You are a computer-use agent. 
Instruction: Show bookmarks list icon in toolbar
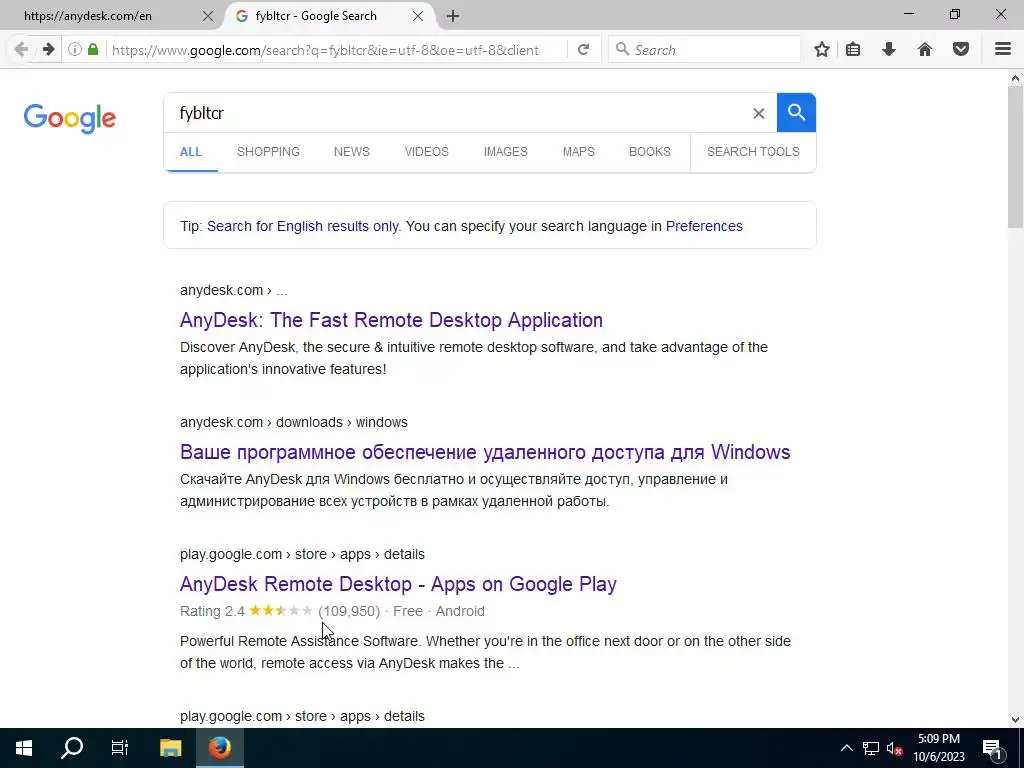(853, 50)
